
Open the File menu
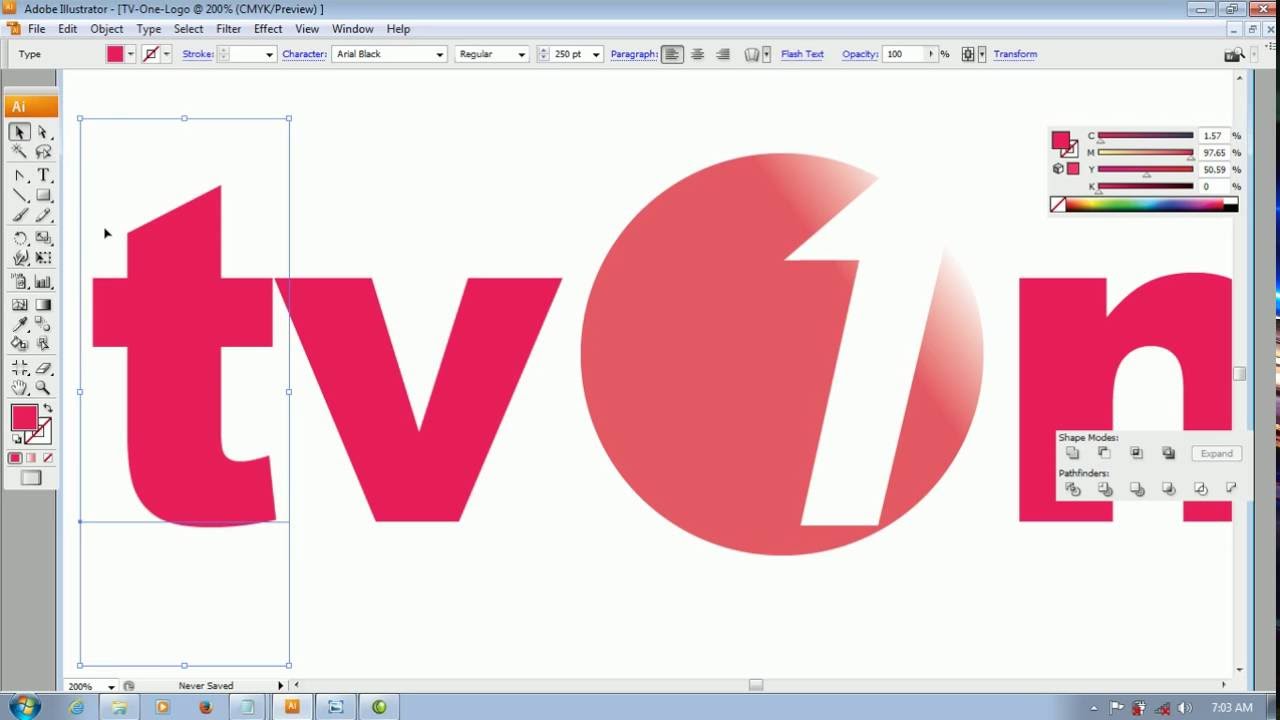pyautogui.click(x=36, y=29)
